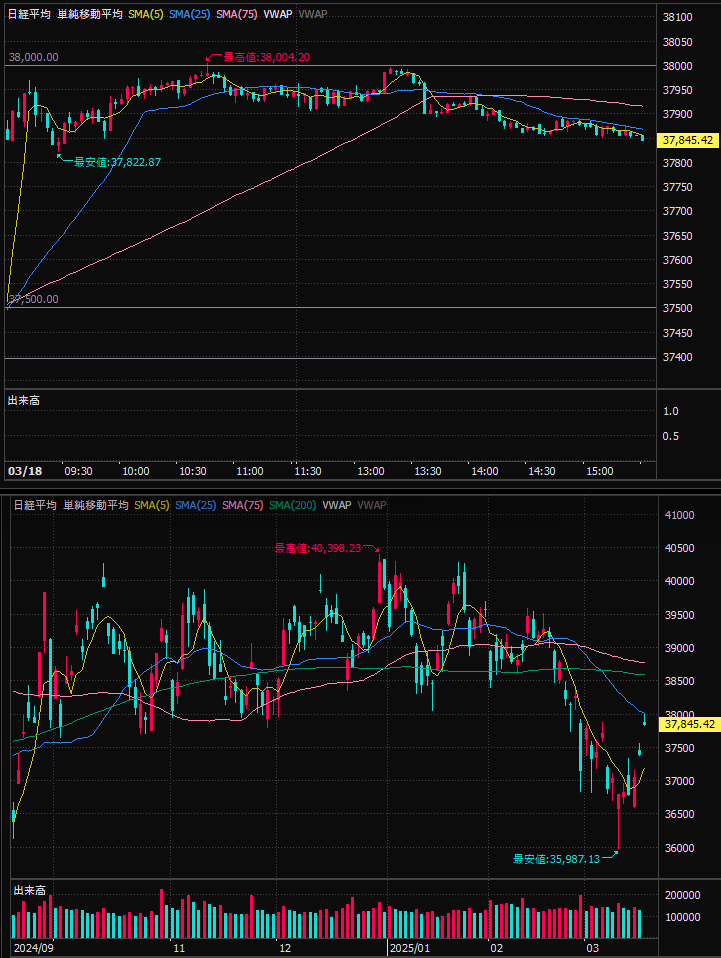Click the 日経平均 title of the daily chart

coord(35,505)
